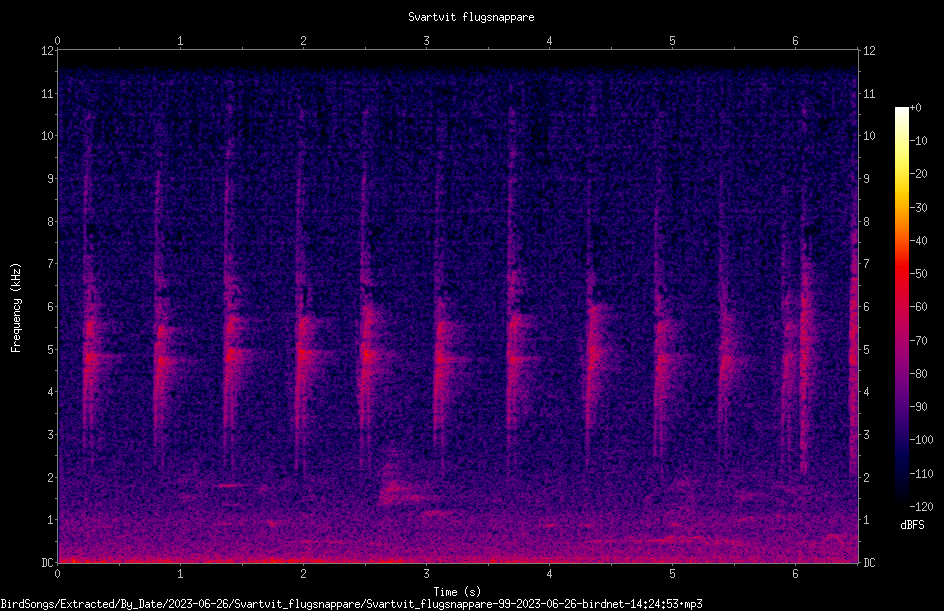Click the '+0' colorbar label

point(915,108)
